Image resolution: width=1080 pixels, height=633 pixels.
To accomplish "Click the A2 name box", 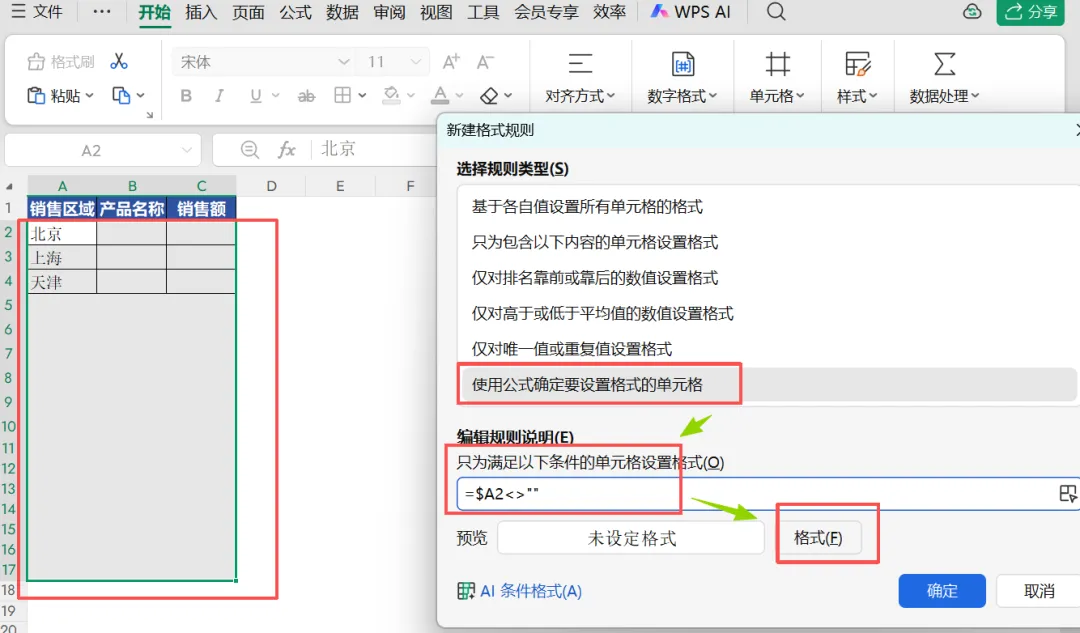I will coord(103,150).
